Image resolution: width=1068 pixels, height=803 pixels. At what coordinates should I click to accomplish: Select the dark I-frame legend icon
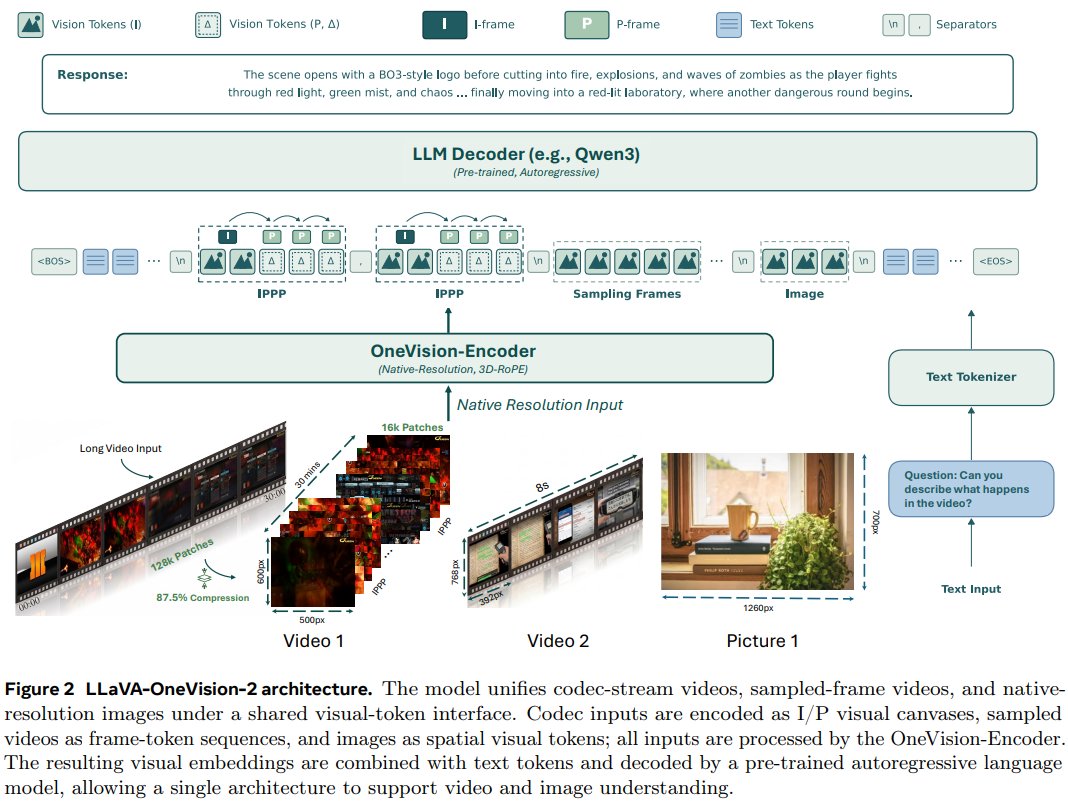coord(444,25)
